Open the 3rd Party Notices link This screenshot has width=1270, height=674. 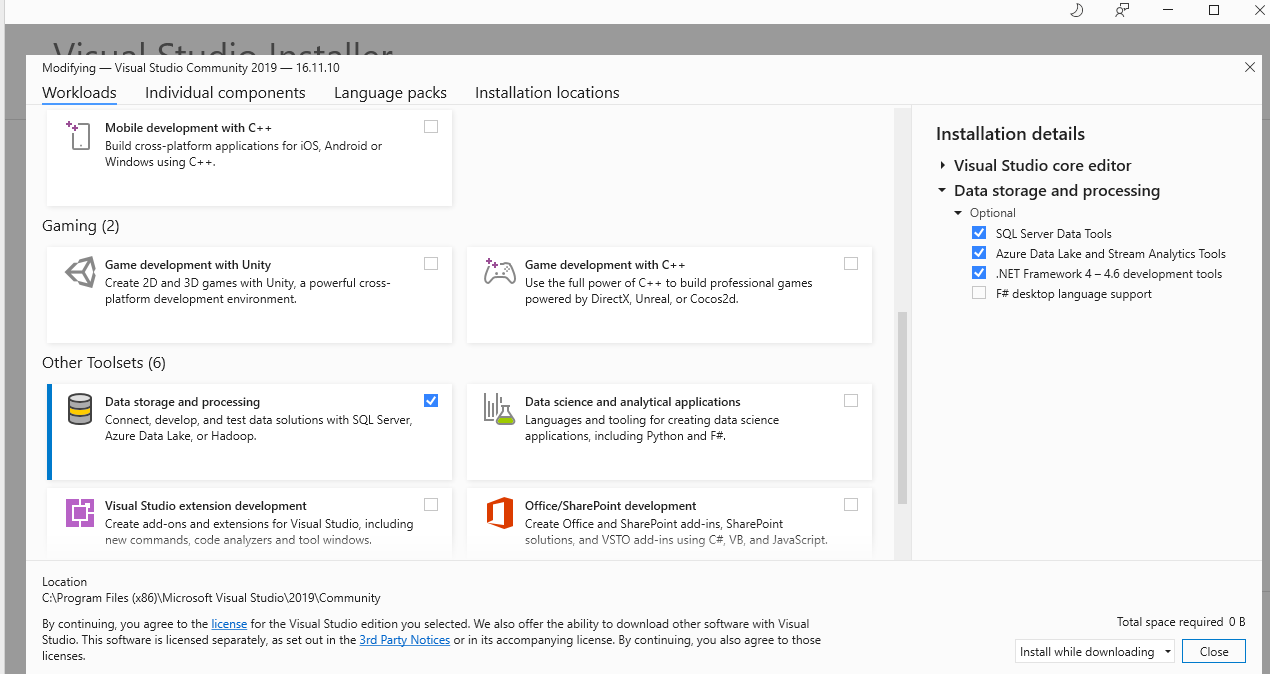404,640
